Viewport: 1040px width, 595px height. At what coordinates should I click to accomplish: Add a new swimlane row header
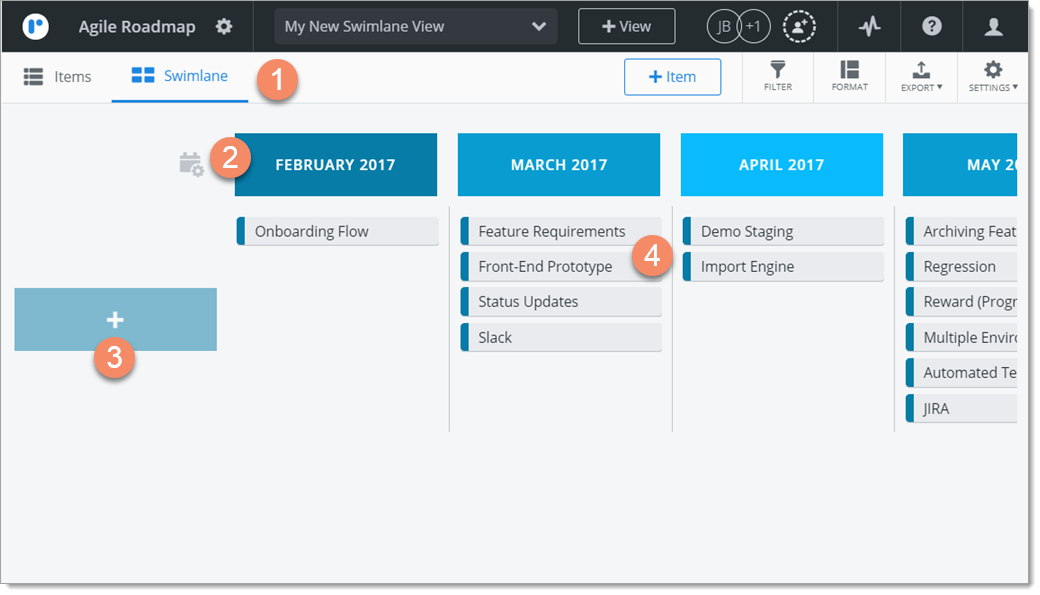click(x=115, y=320)
